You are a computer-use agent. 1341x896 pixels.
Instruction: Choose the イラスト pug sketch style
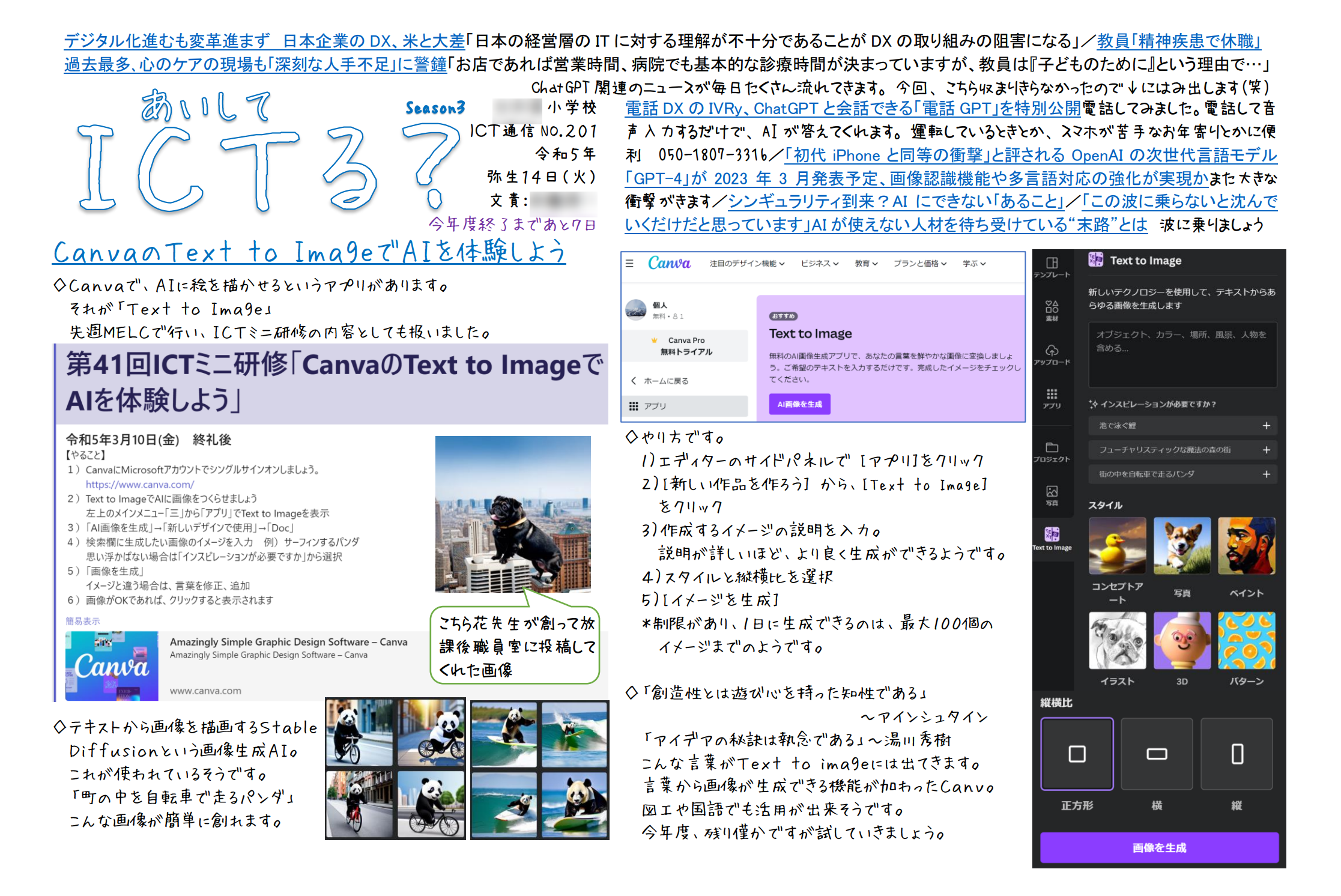tap(1117, 640)
